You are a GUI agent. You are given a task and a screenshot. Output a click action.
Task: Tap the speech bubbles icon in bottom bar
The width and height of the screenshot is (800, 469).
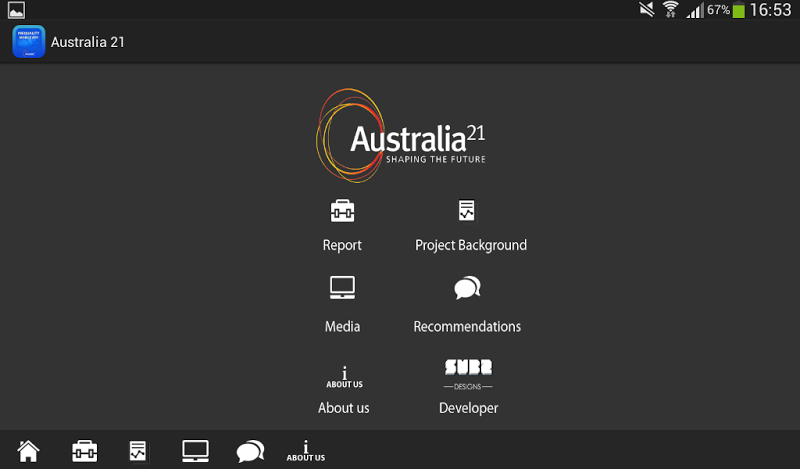point(250,451)
